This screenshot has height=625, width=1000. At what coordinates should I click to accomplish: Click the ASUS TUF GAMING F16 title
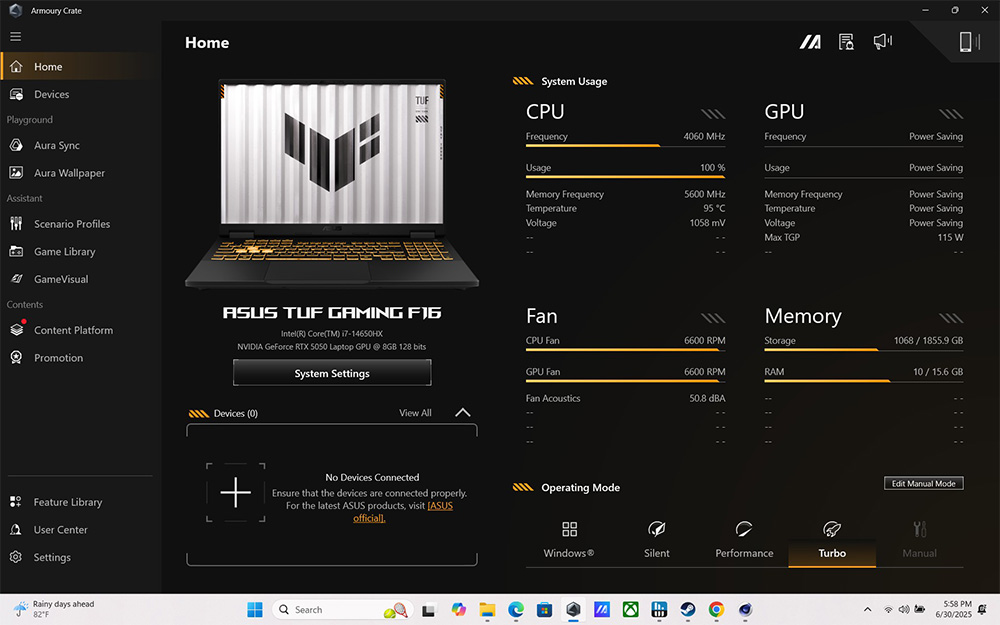(332, 312)
